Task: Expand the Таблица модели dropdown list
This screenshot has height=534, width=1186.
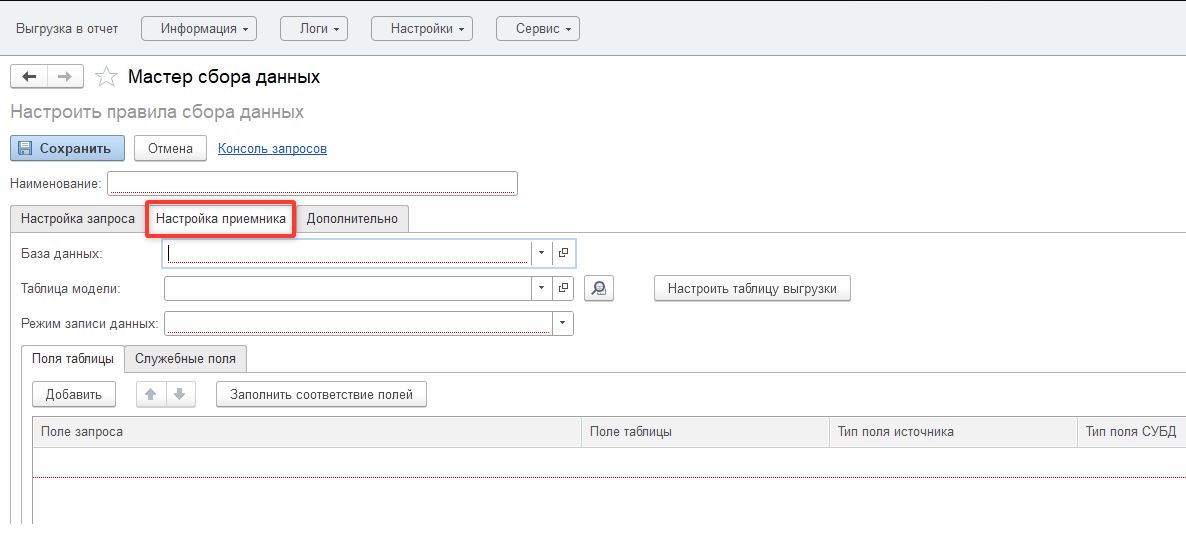Action: pos(541,288)
